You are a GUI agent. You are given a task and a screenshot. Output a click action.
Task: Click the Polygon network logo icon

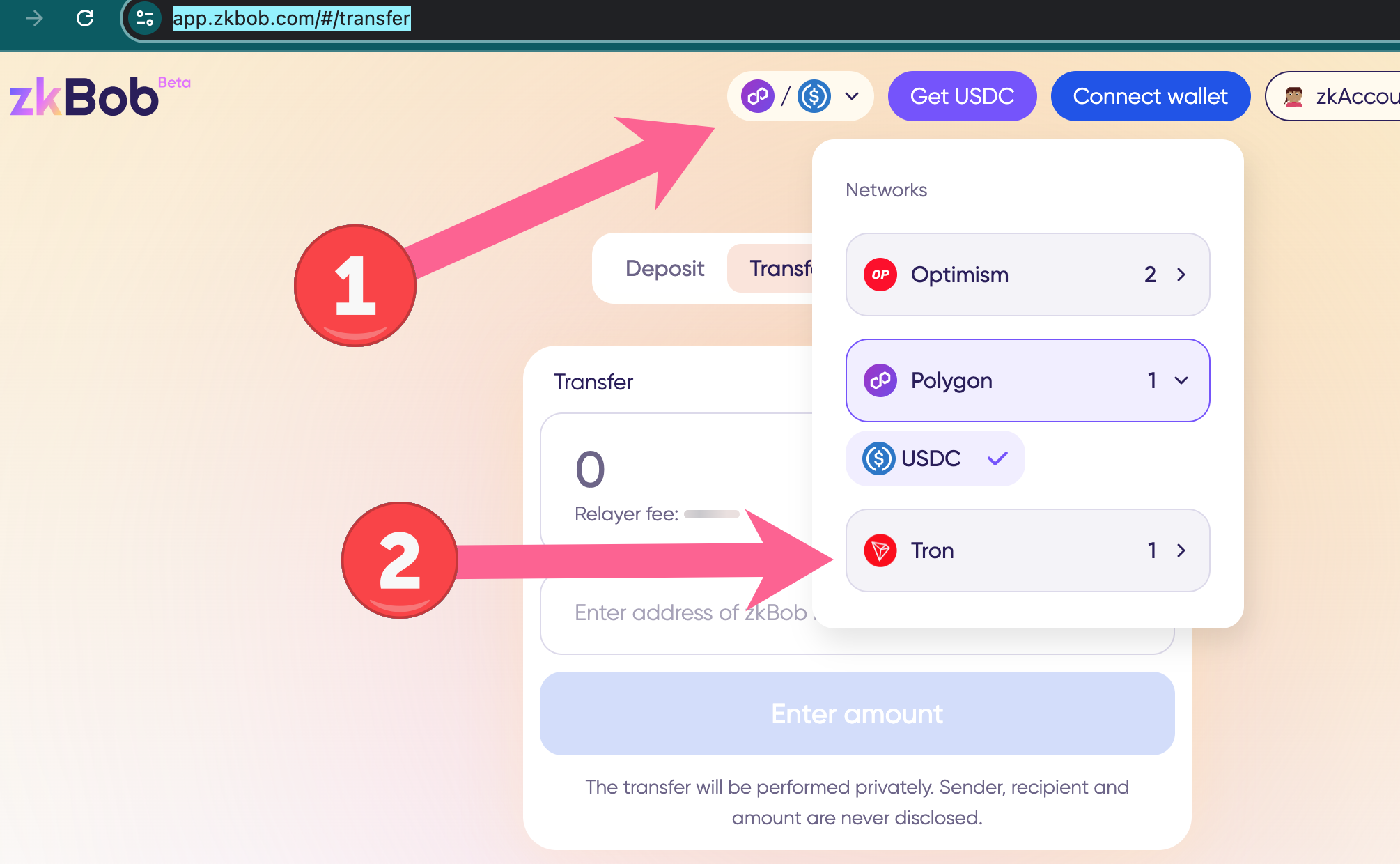coord(880,380)
